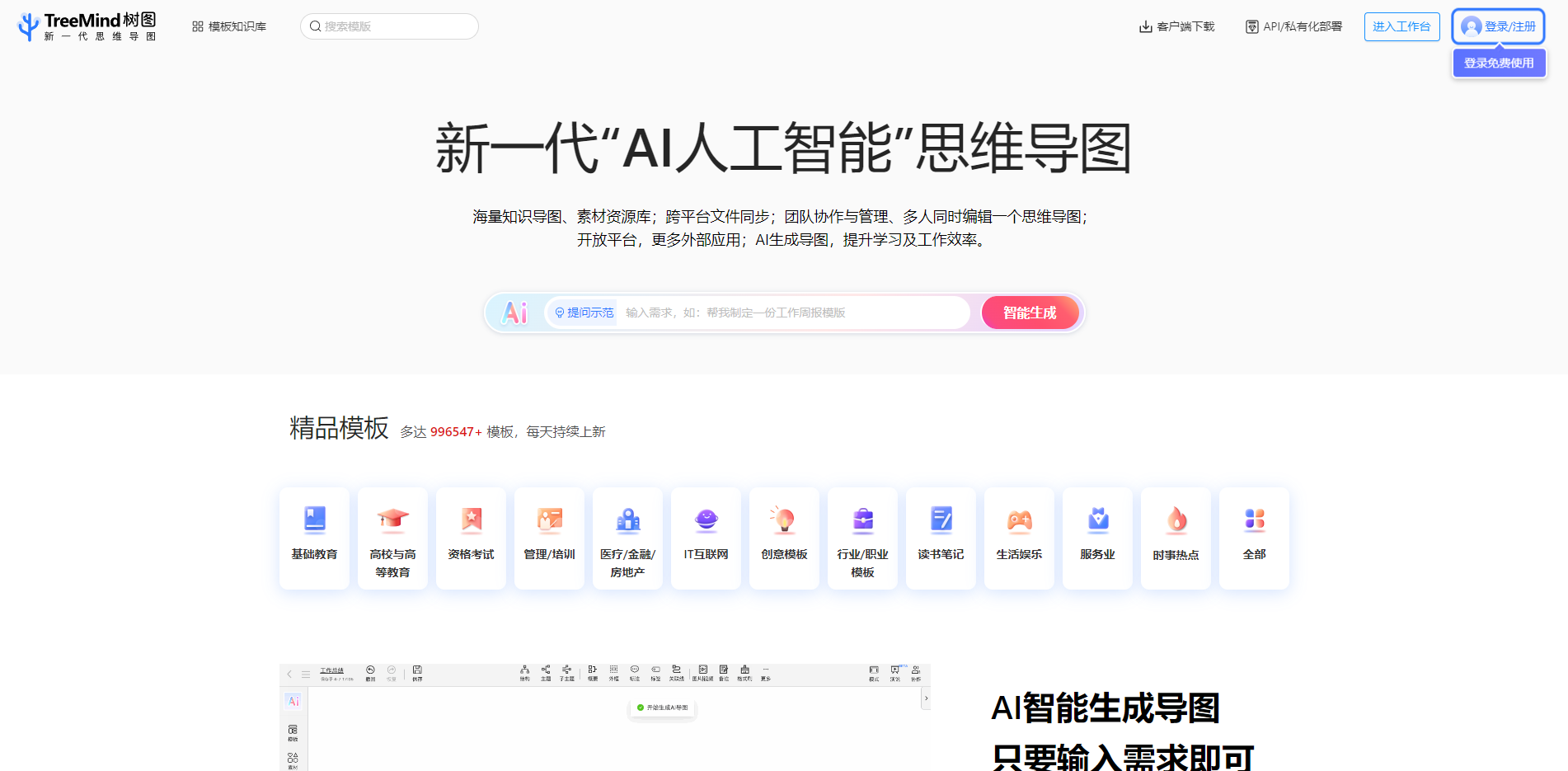This screenshot has width=1568, height=771.
Task: Click inside the 搜索模版 search field
Action: (x=387, y=26)
